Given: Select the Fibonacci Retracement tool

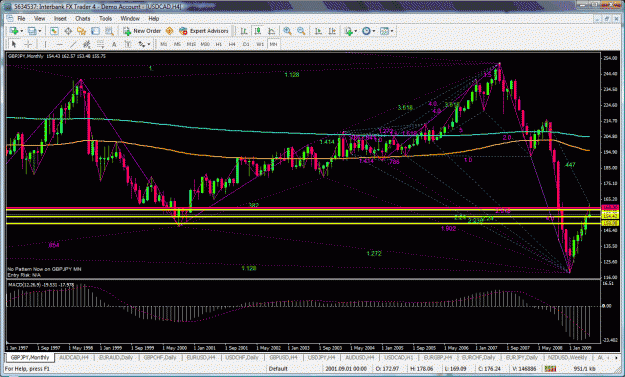Looking at the screenshot, I should pos(100,44).
